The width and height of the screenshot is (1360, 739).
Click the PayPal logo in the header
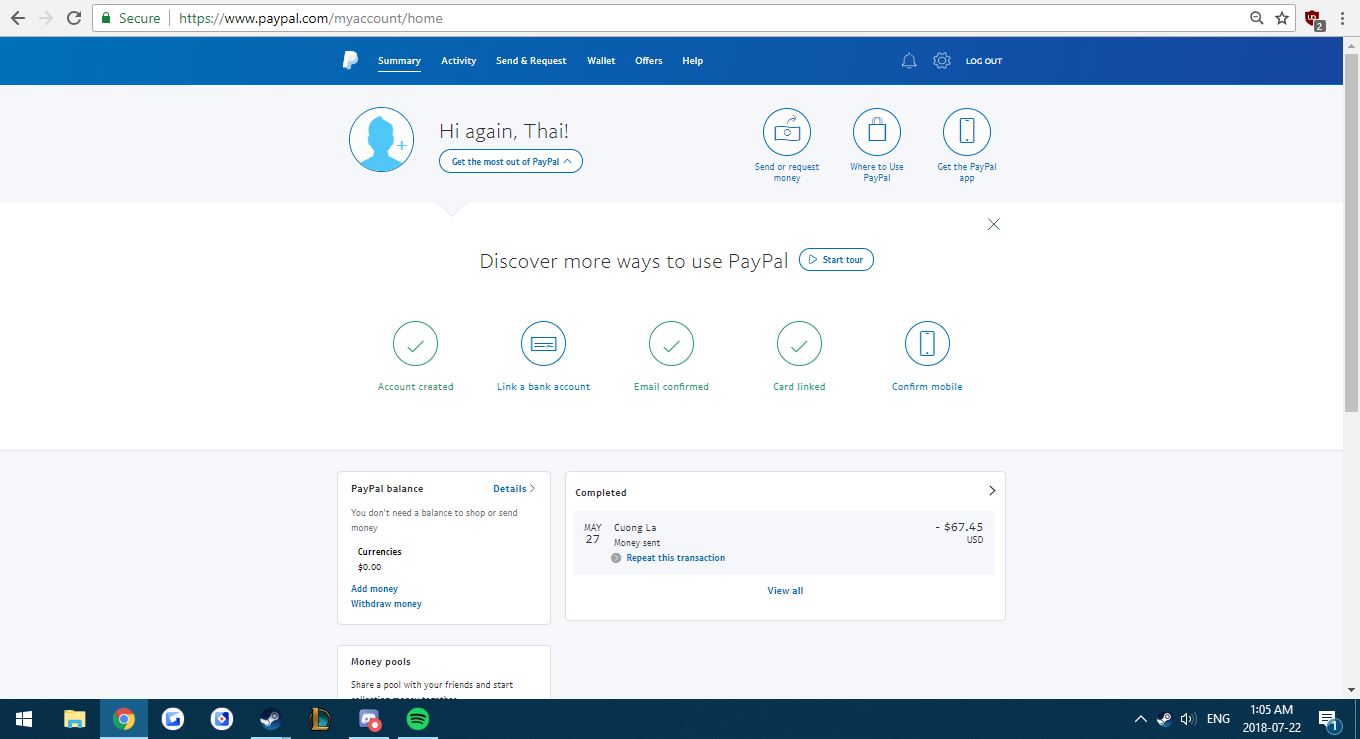pyautogui.click(x=350, y=61)
